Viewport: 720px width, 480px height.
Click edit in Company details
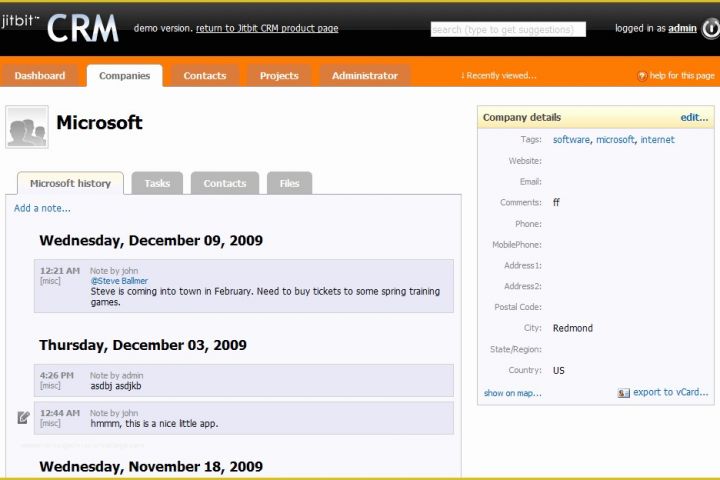694,117
